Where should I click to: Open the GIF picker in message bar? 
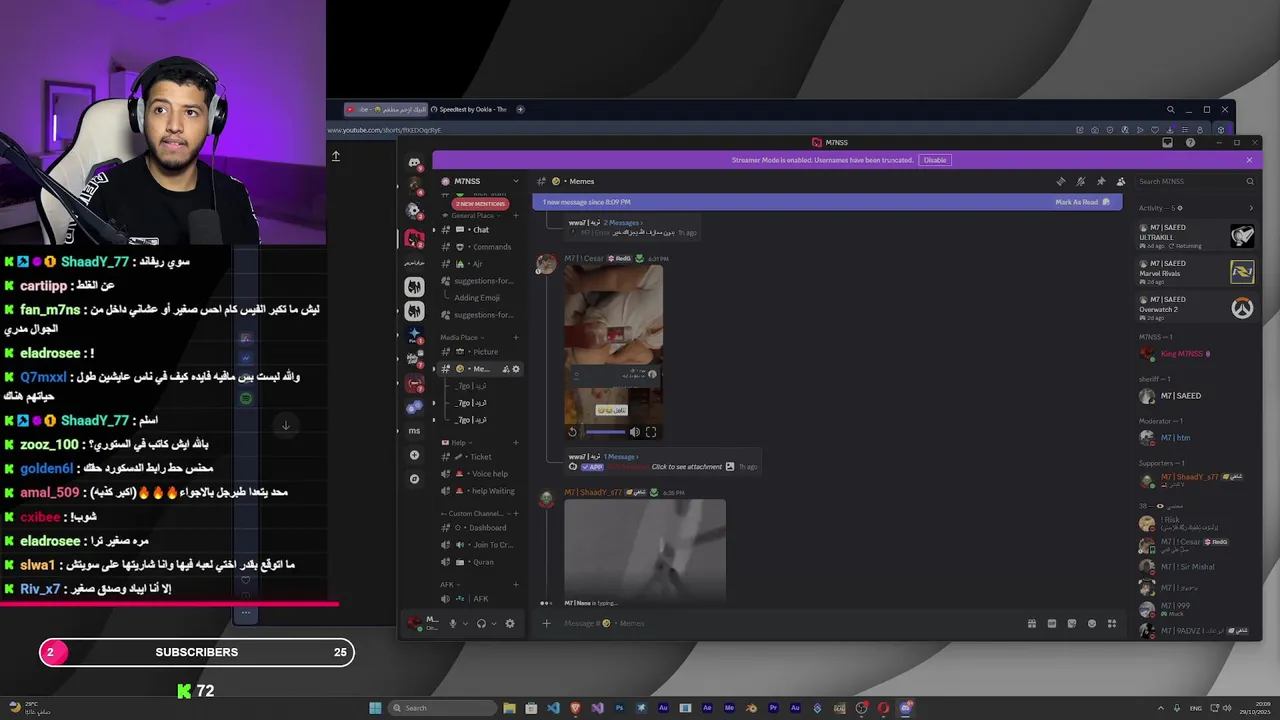1052,623
